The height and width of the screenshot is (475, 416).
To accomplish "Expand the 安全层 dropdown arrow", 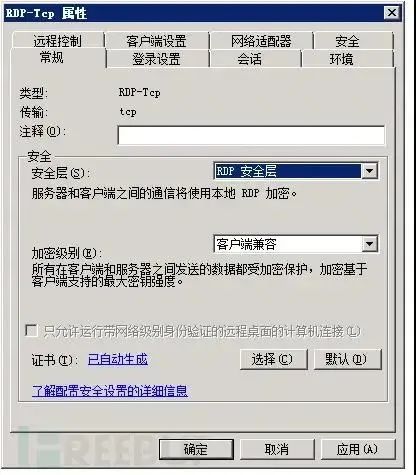I will pyautogui.click(x=369, y=171).
